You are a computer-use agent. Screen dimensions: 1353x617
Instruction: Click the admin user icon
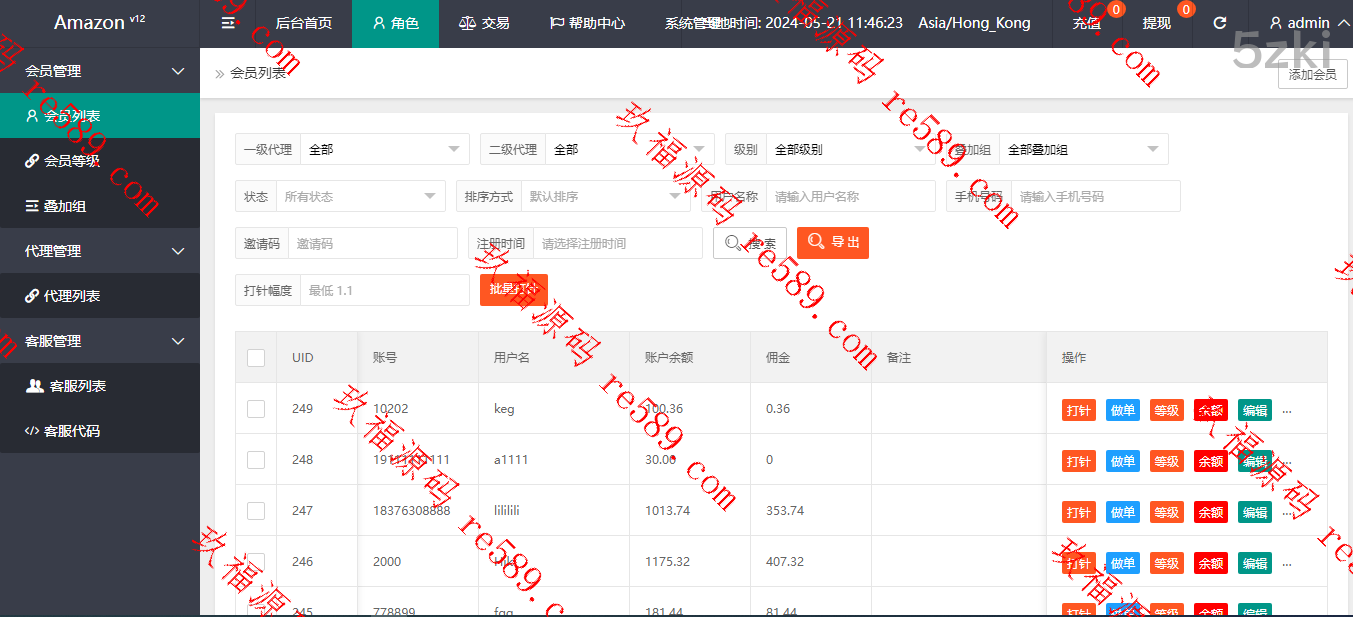coord(1276,23)
